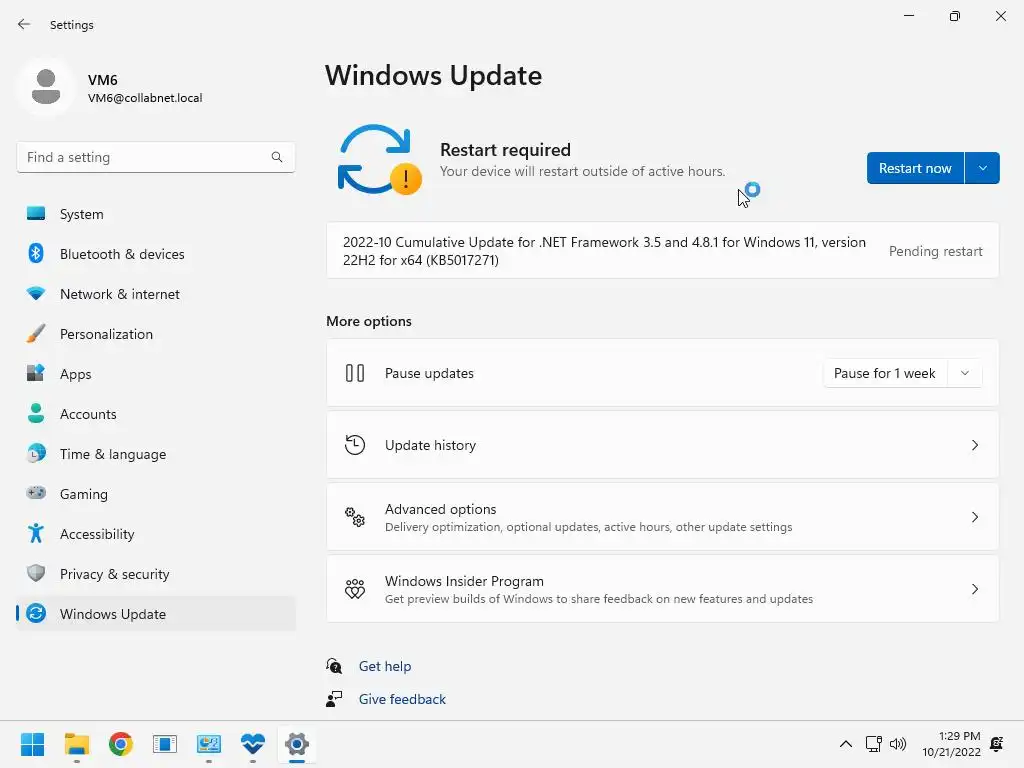1024x768 pixels.
Task: Click the restart required sync warning icon
Action: 379,160
